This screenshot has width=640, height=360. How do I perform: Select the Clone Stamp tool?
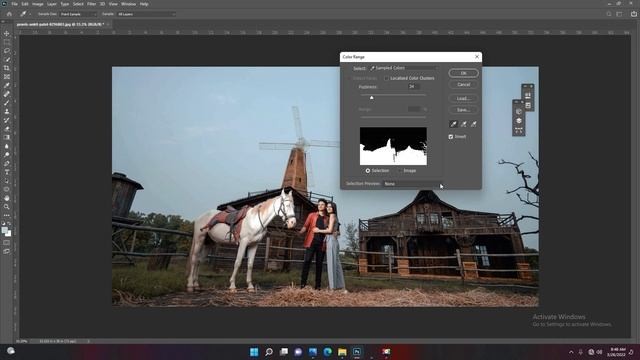click(x=7, y=111)
